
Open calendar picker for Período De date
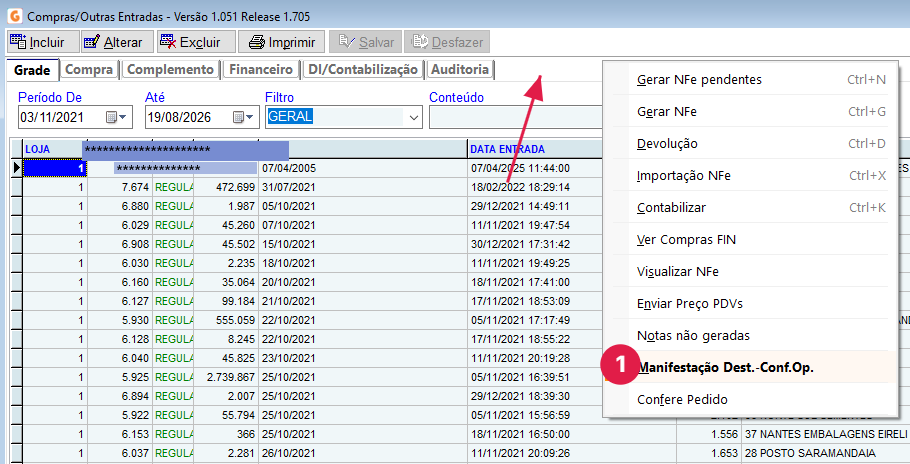coord(116,117)
